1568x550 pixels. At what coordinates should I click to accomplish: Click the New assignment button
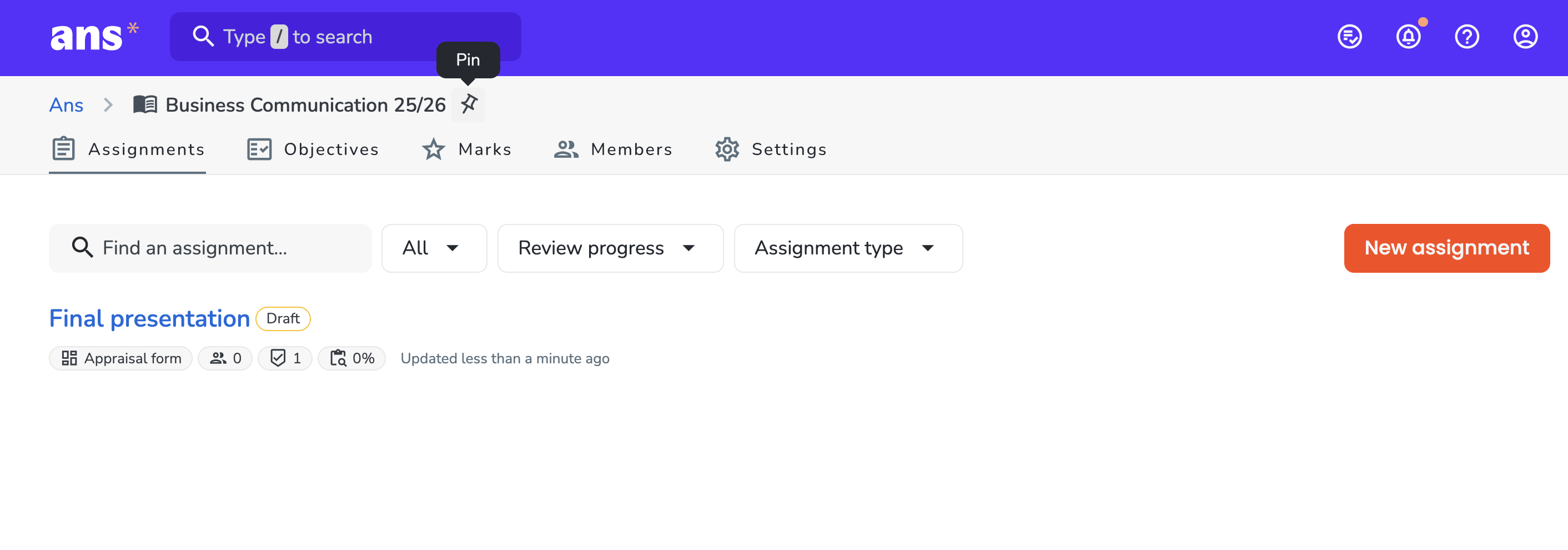tap(1446, 248)
